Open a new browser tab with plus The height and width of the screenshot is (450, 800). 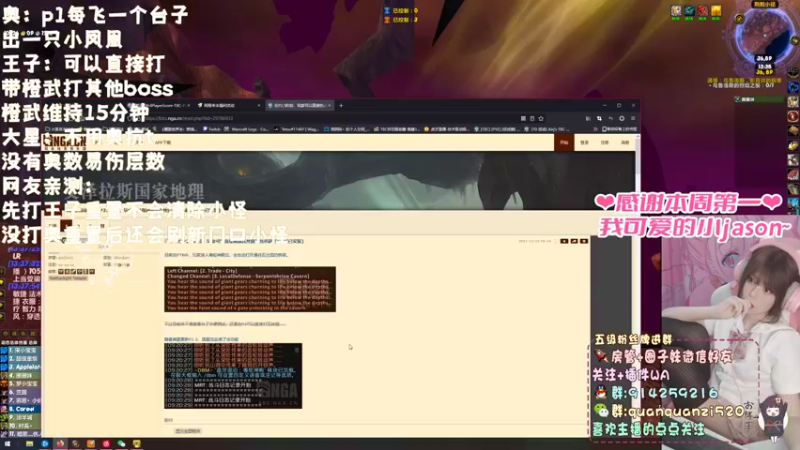(341, 106)
